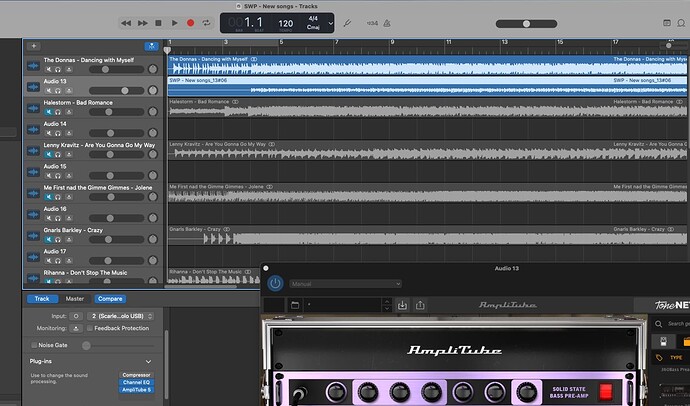Switch to the Track tab
This screenshot has width=690, height=406.
tap(42, 299)
